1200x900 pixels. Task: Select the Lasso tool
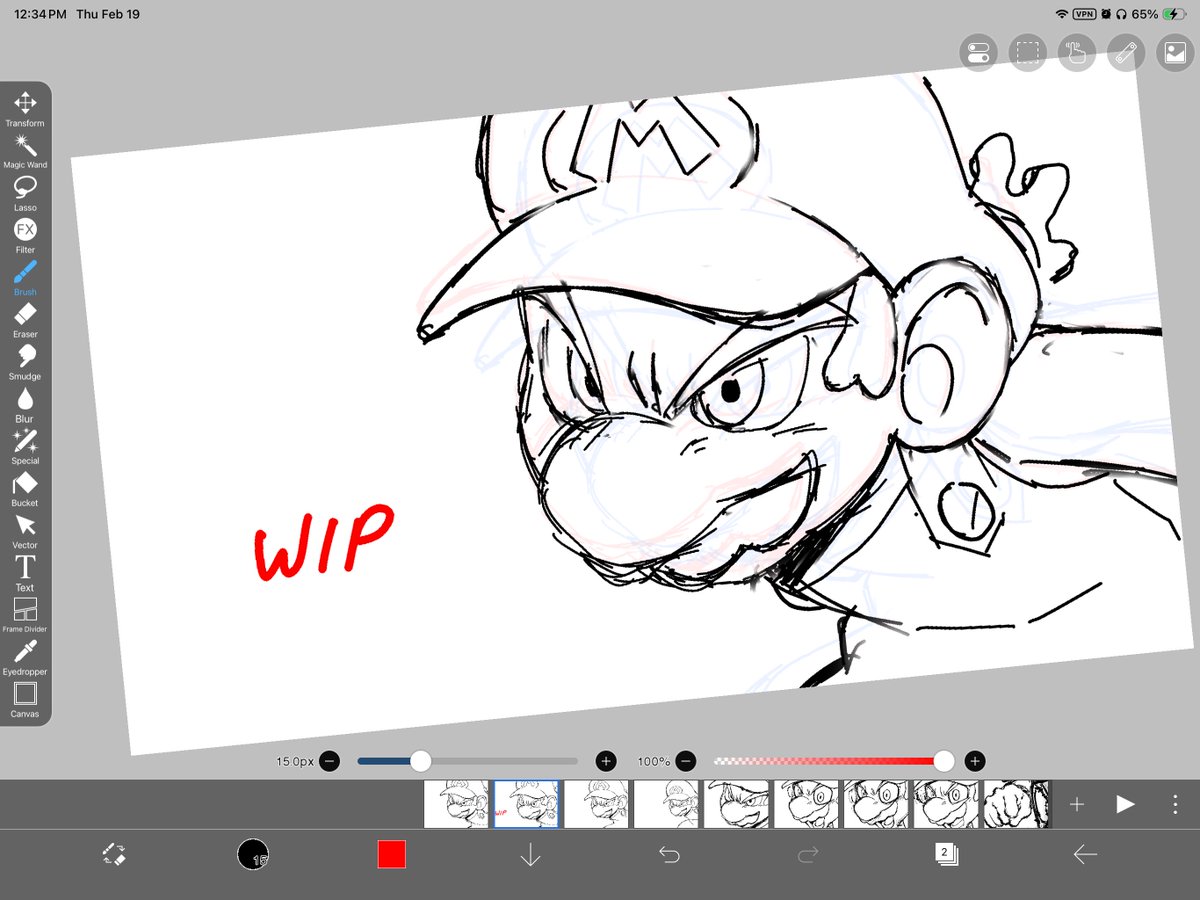(x=25, y=193)
